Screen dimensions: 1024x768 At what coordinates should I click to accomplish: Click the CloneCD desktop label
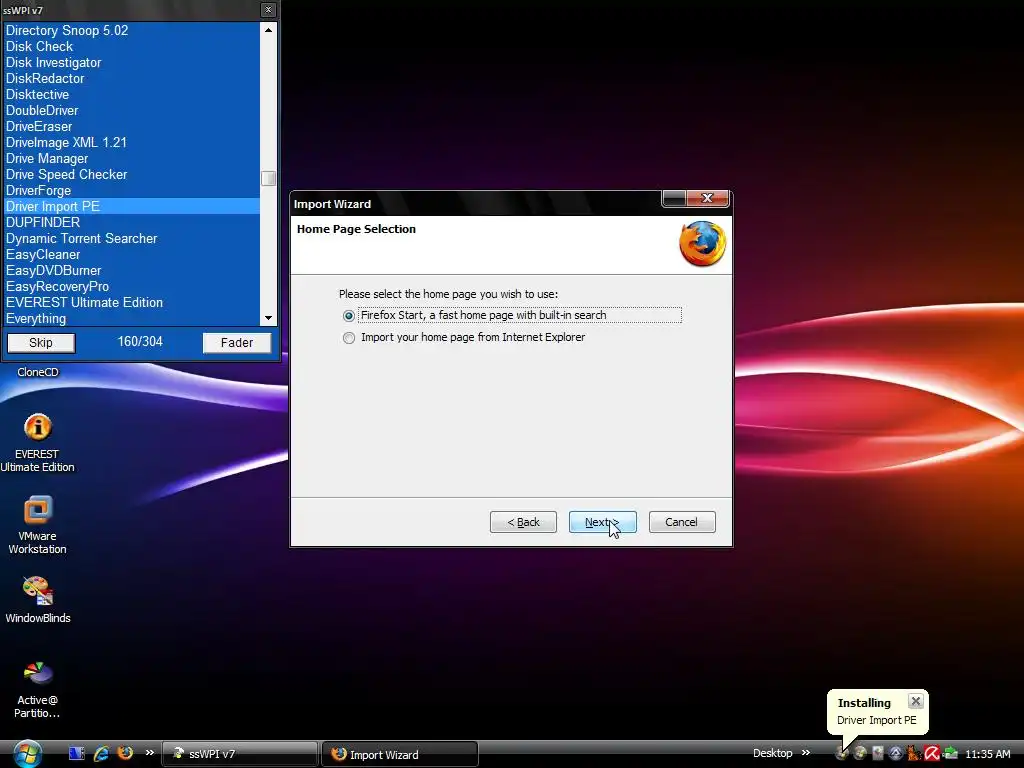(x=38, y=372)
